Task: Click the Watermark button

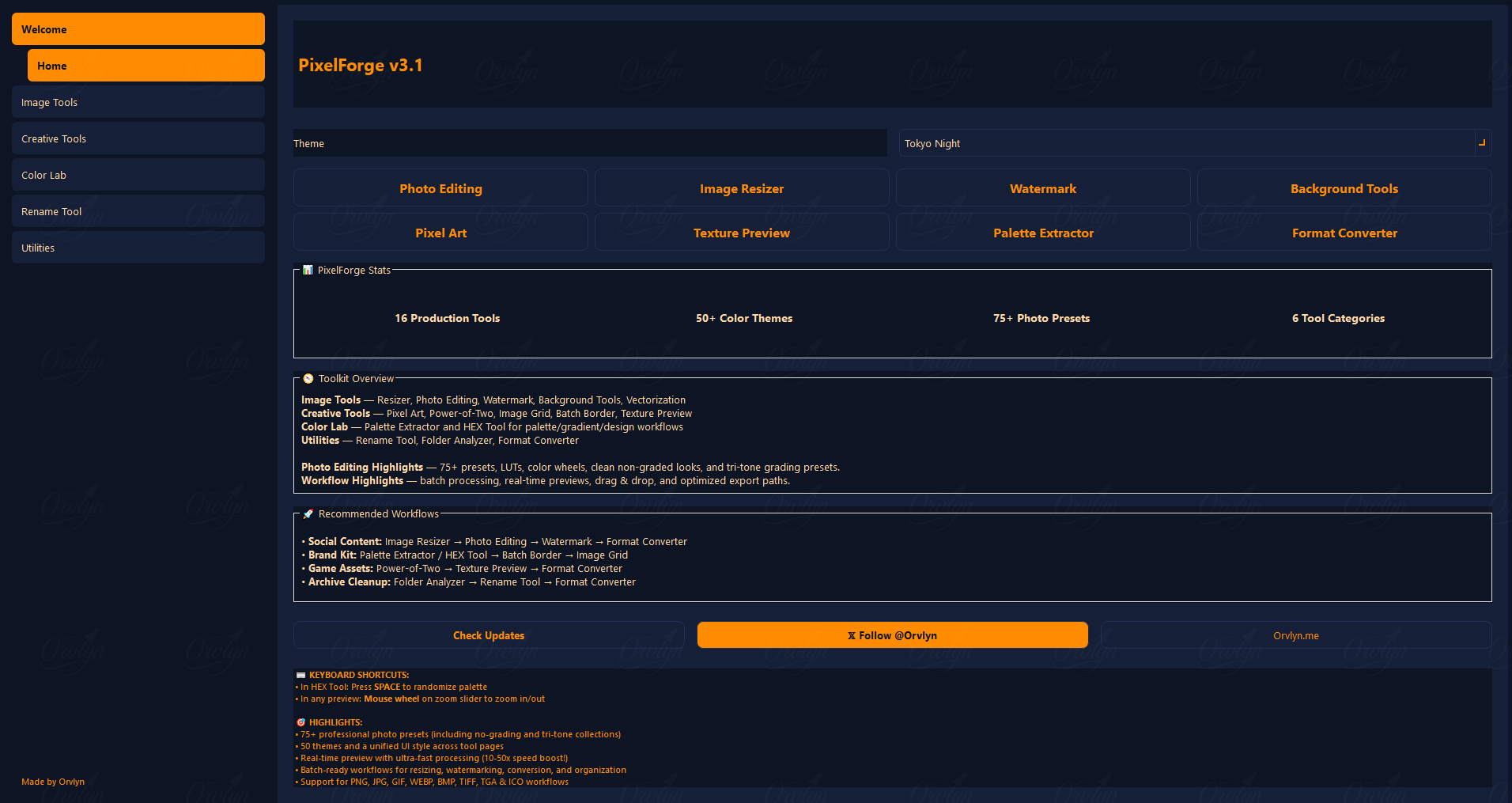Action: [1043, 188]
